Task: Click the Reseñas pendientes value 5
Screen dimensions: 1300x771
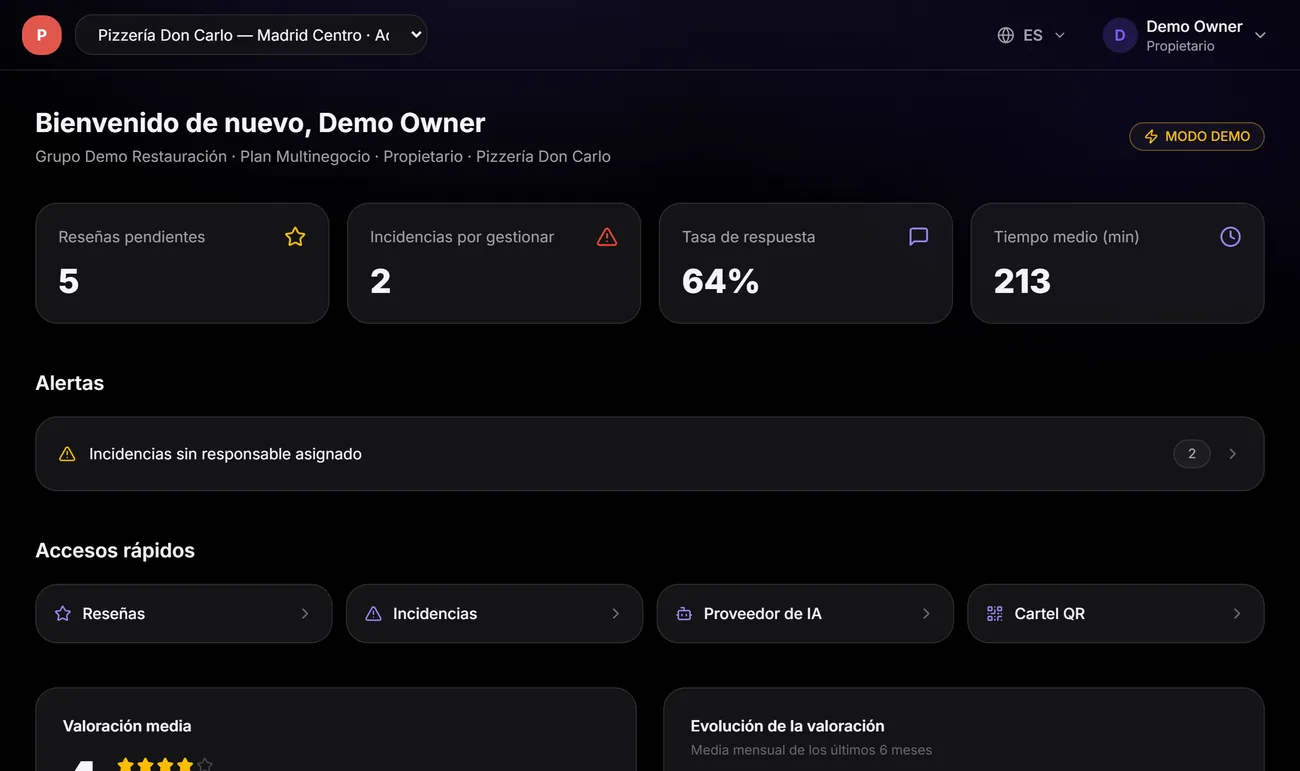Action: pos(69,282)
